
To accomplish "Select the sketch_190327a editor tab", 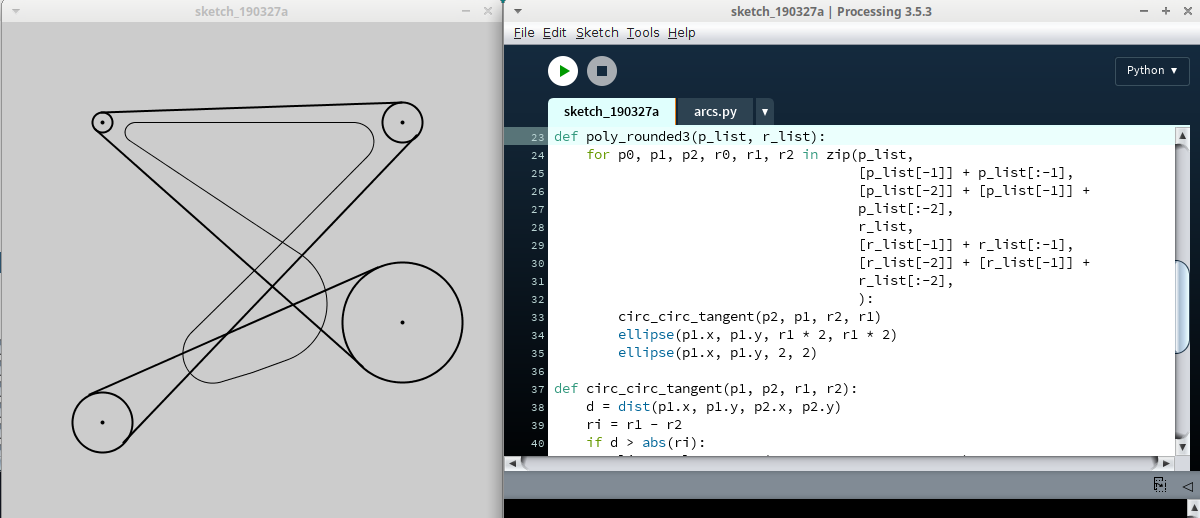I will 611,112.
